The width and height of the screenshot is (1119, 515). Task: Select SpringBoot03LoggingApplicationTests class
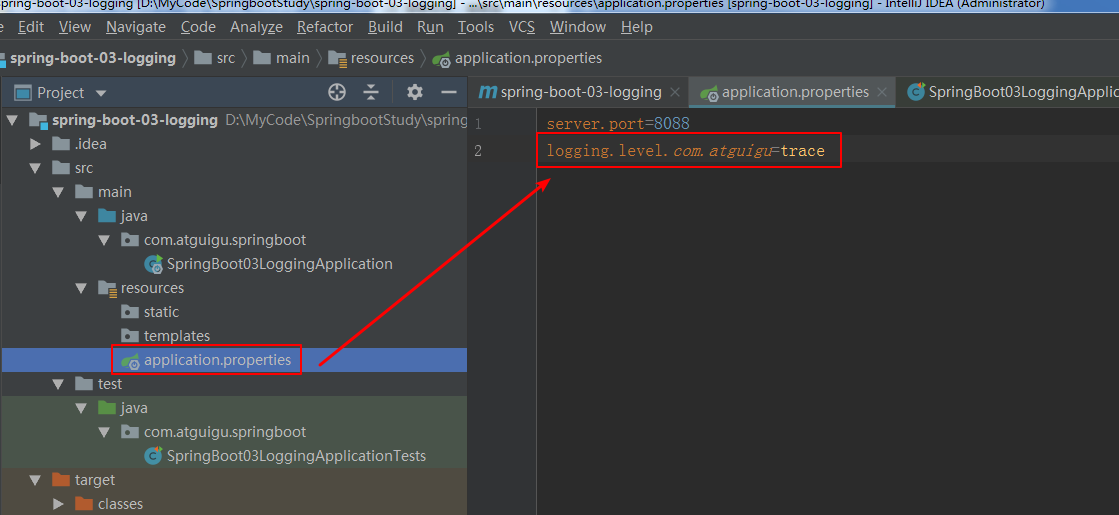pos(285,456)
